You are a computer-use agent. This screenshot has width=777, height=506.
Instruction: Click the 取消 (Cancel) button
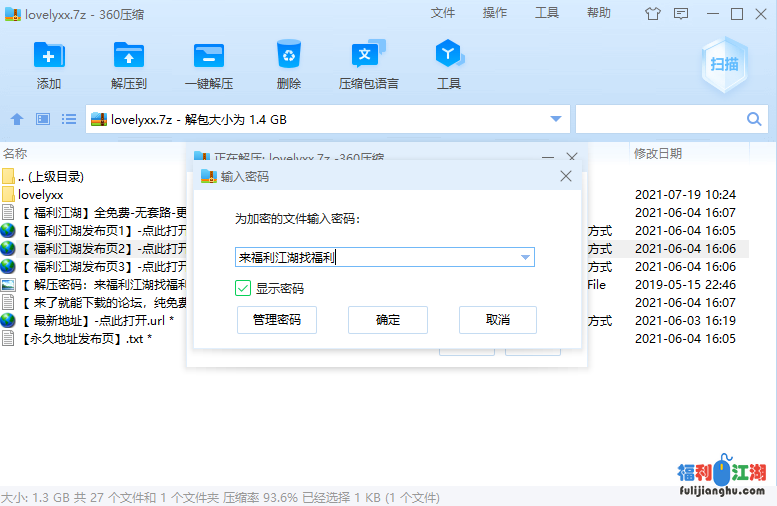pos(497,320)
